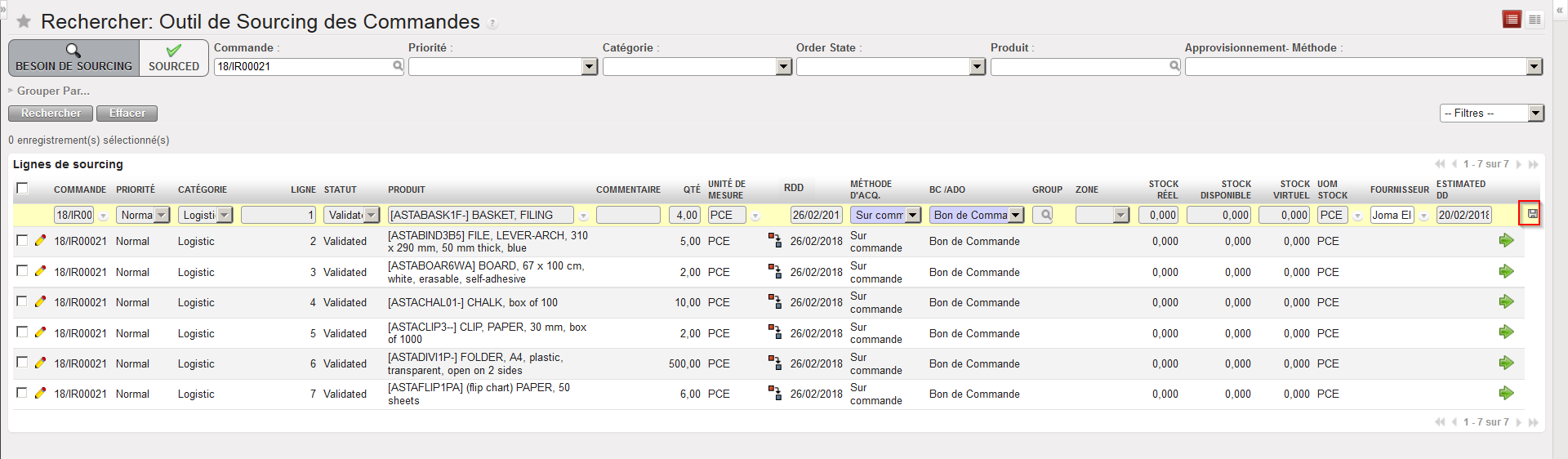Open the Filtres dropdown
Image resolution: width=1568 pixels, height=459 pixels.
(1491, 114)
